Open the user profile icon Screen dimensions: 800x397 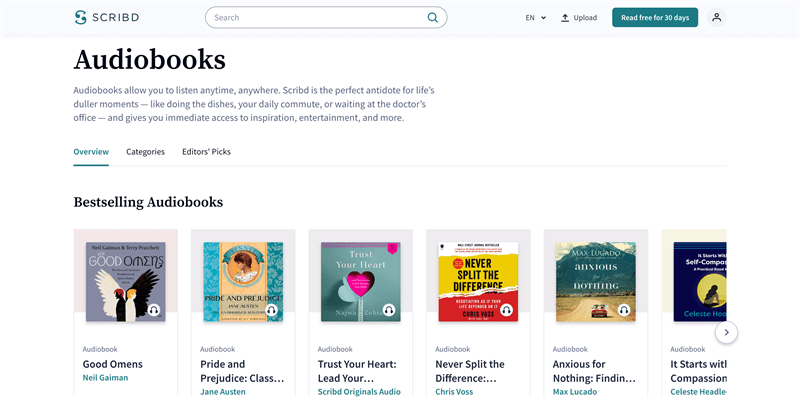[x=716, y=17]
